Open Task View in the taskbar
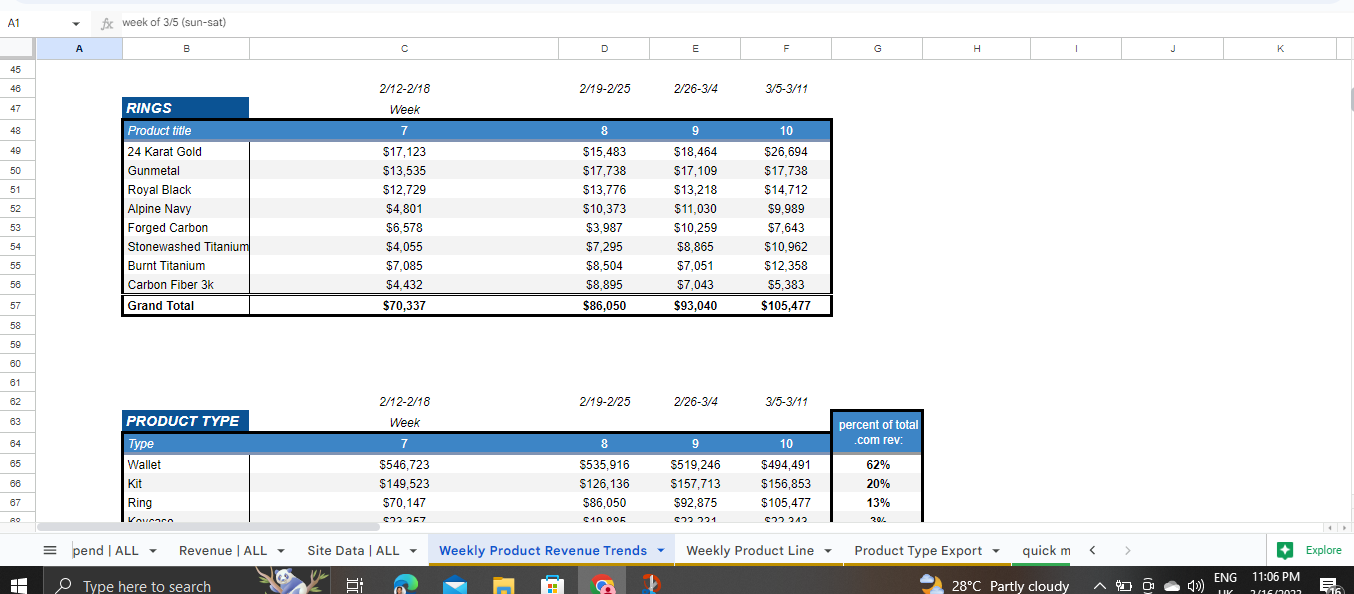This screenshot has height=594, width=1354. tap(354, 585)
